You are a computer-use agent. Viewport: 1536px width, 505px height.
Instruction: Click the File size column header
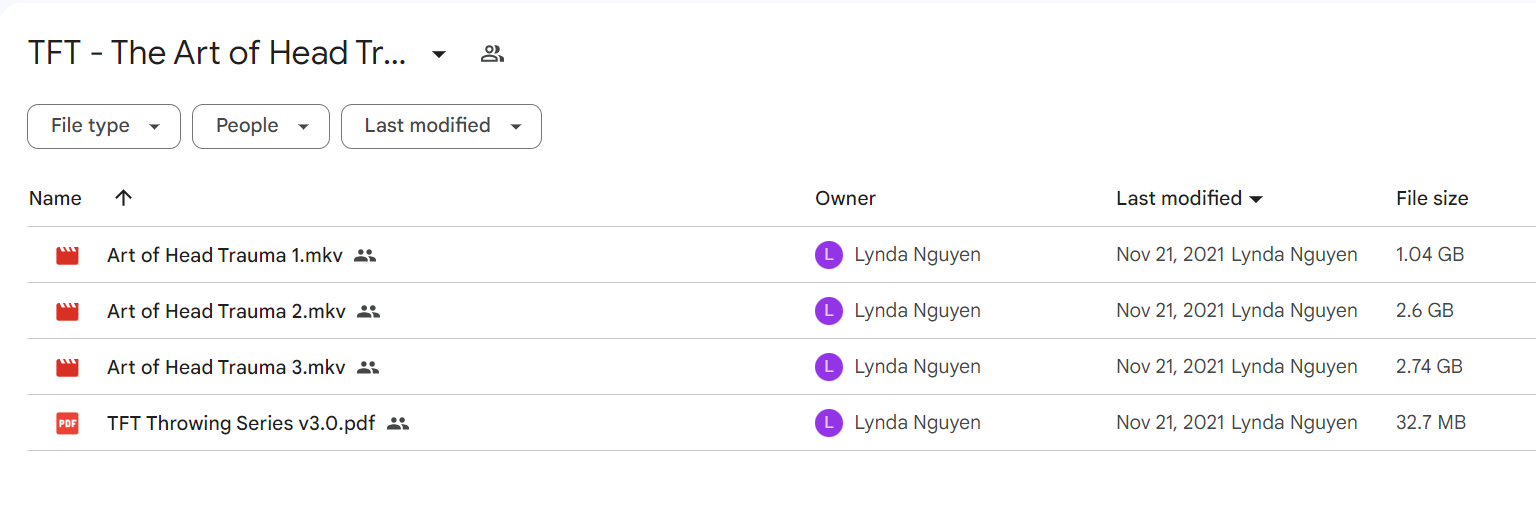(1432, 198)
